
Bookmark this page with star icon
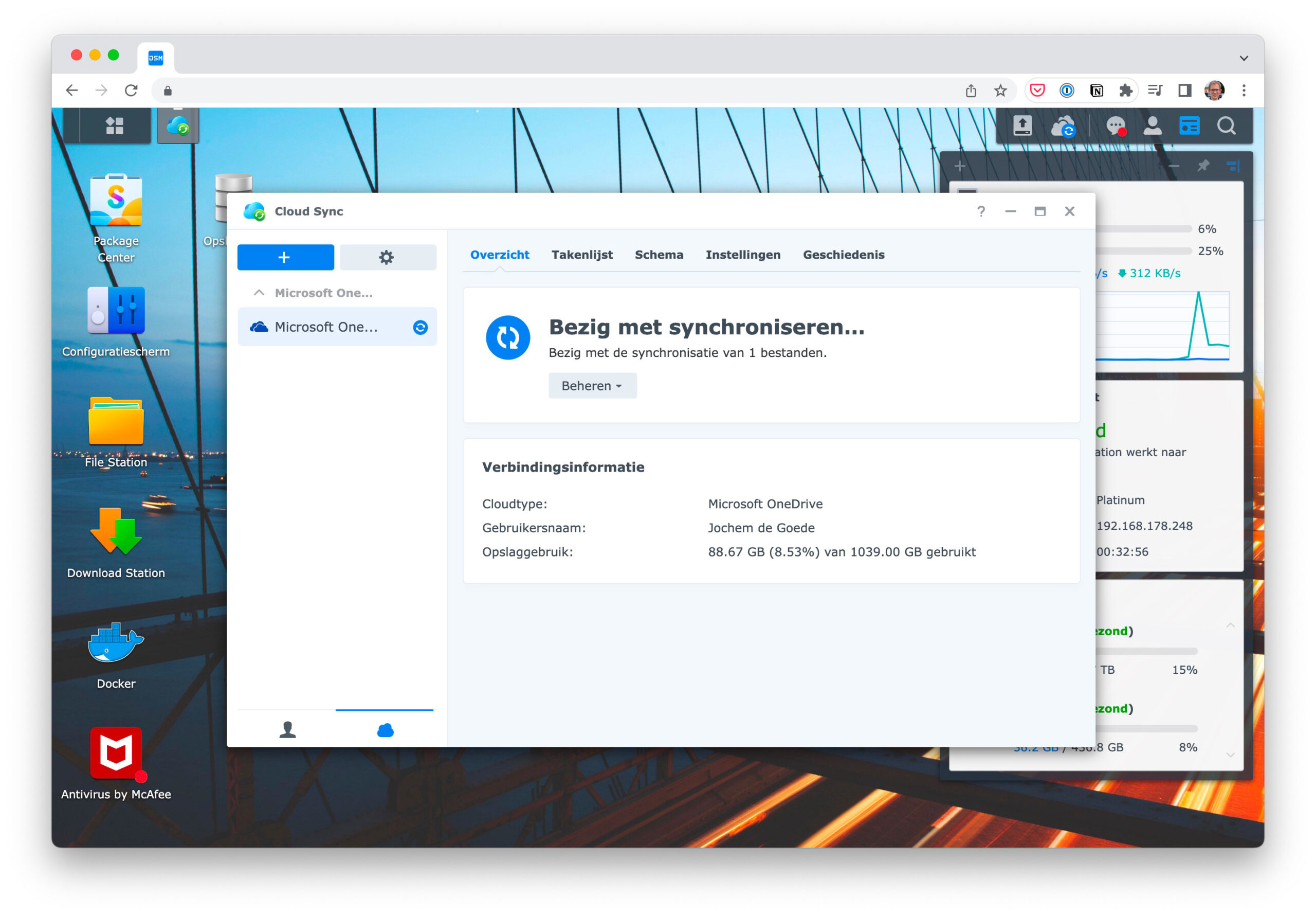click(1000, 91)
